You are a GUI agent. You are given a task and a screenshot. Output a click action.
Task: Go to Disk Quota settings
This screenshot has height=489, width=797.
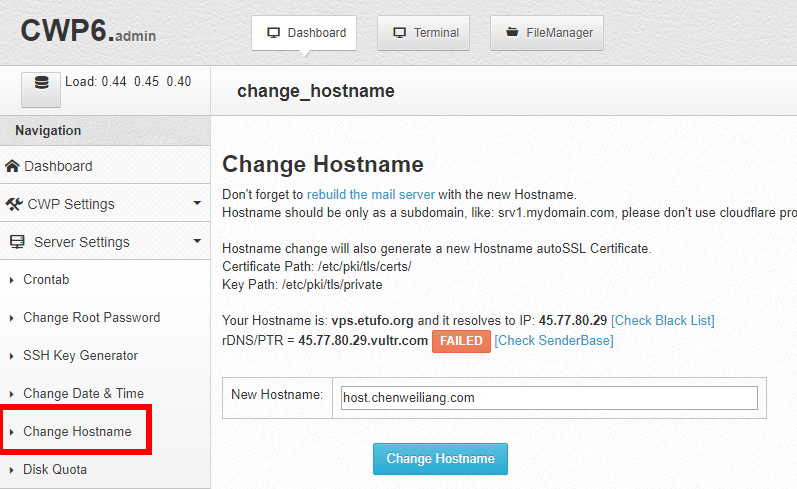(x=55, y=470)
